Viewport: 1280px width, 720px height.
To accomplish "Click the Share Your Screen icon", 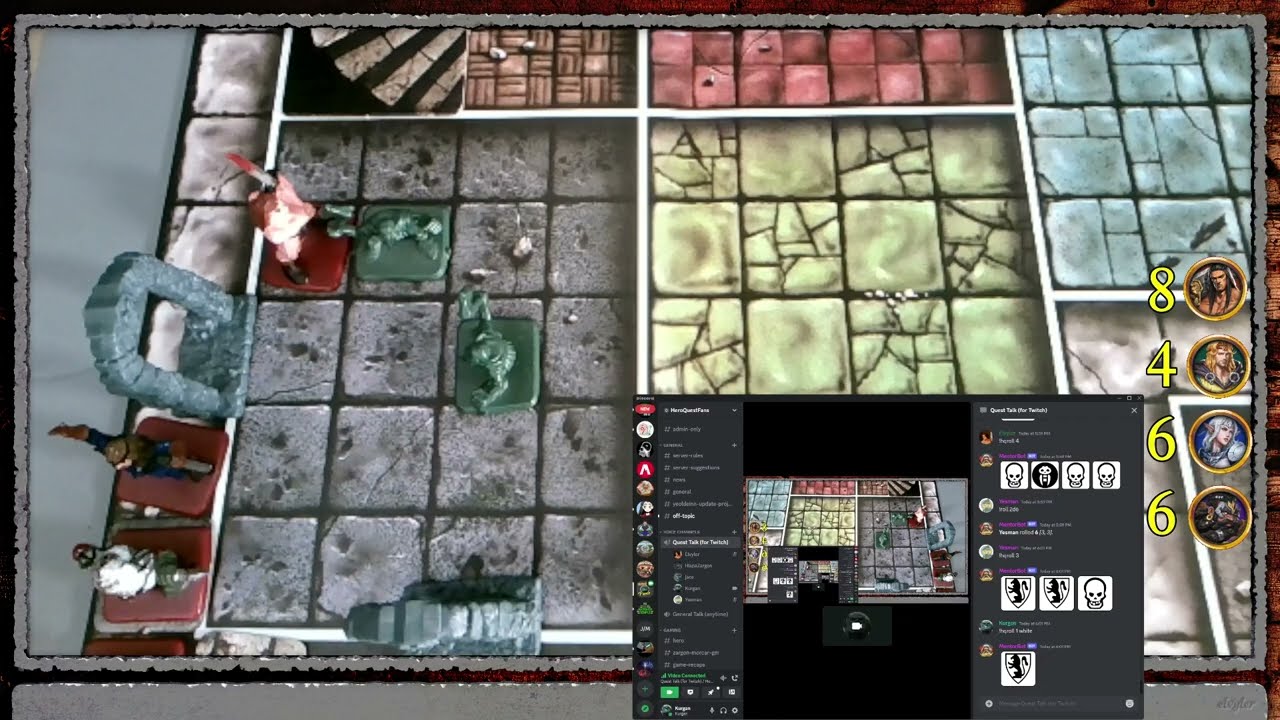I will click(690, 692).
